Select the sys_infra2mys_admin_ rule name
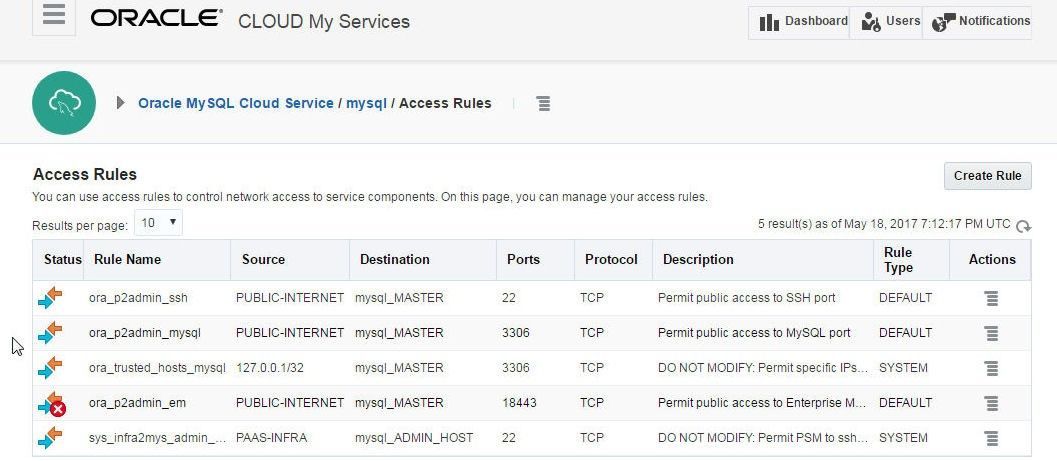The width and height of the screenshot is (1057, 461). pyautogui.click(x=158, y=438)
